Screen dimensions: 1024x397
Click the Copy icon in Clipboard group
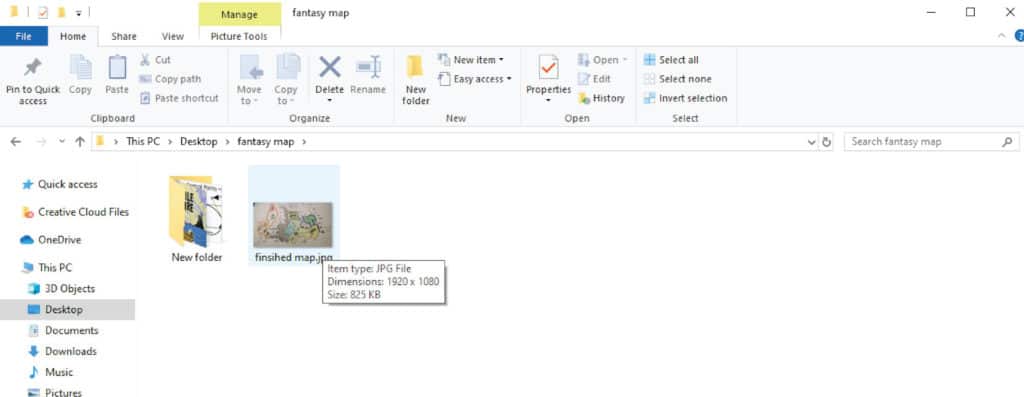80,75
